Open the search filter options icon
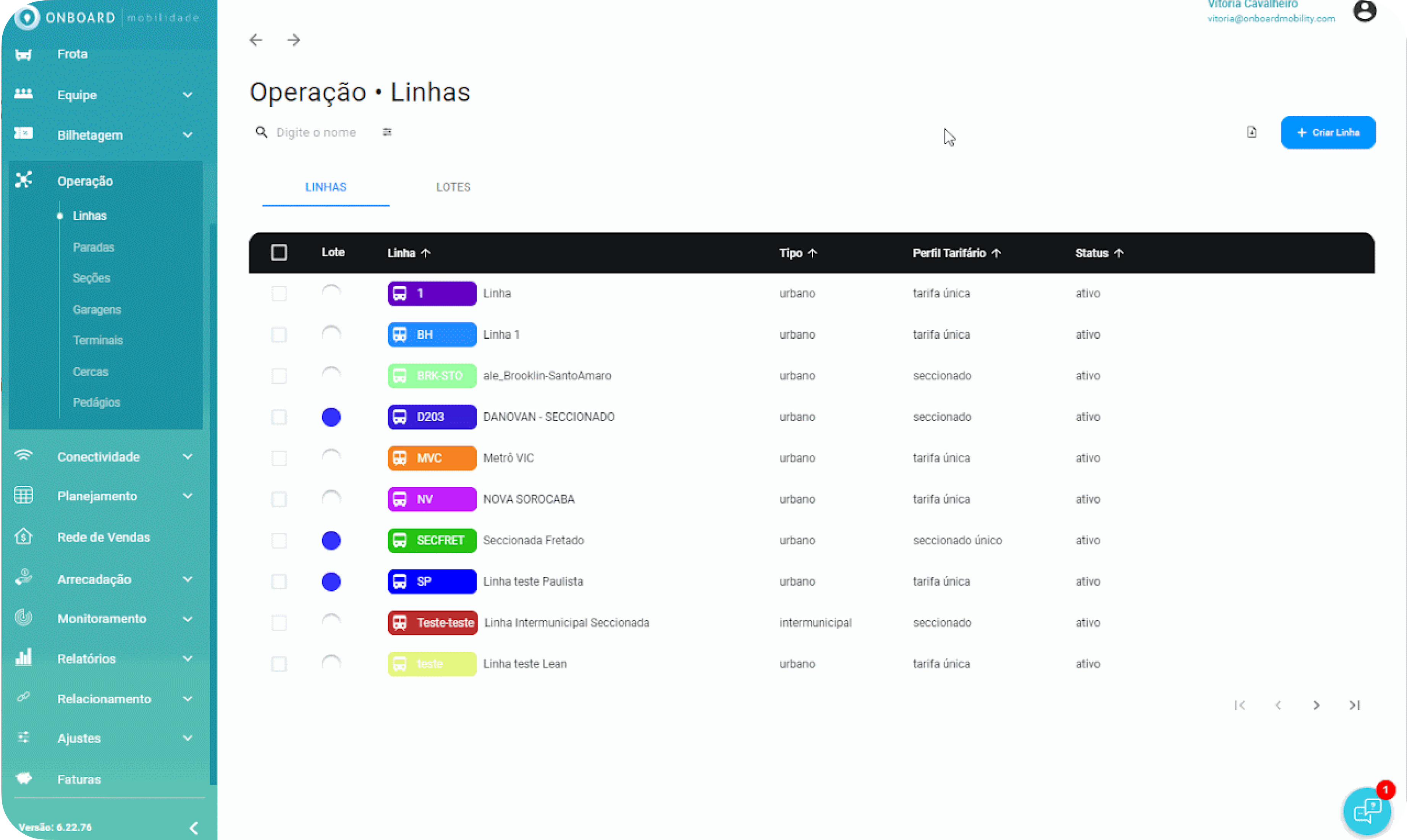The width and height of the screenshot is (1407, 840). tap(387, 132)
